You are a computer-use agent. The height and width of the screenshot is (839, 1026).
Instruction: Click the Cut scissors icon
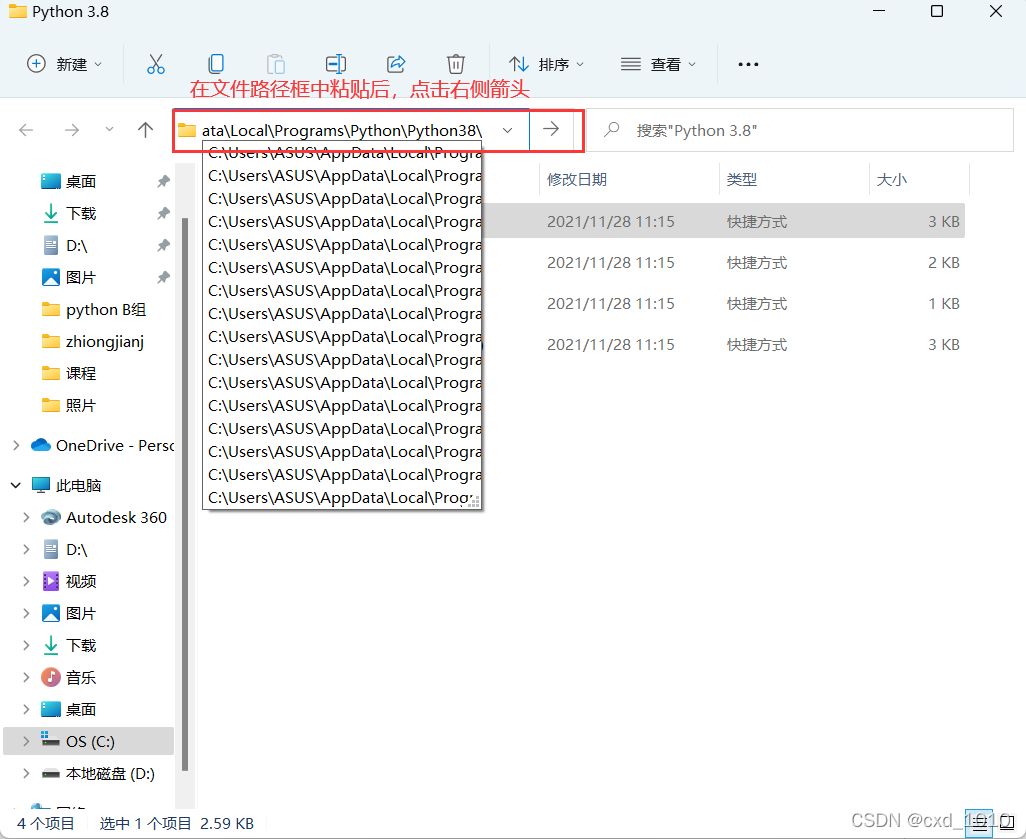click(156, 64)
